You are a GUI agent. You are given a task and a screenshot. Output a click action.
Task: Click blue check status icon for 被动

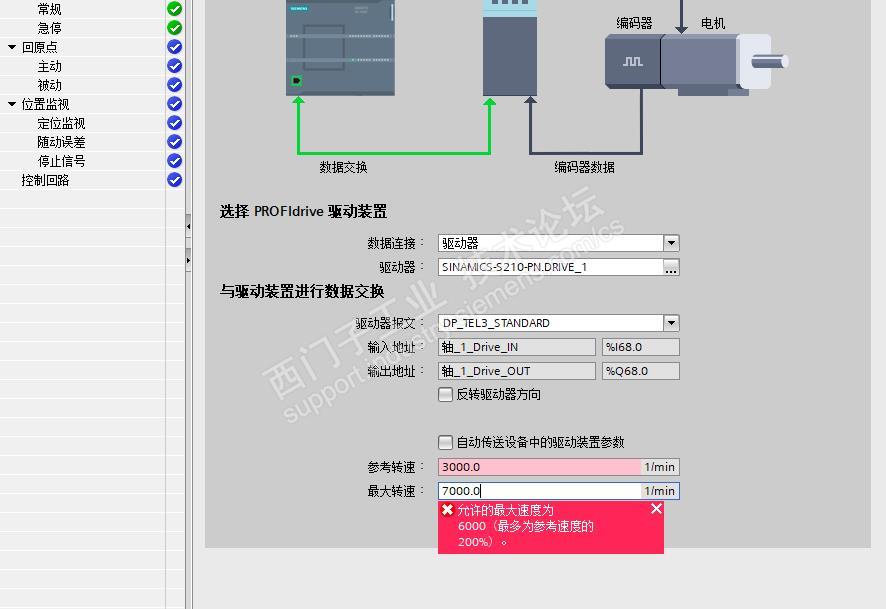point(175,85)
